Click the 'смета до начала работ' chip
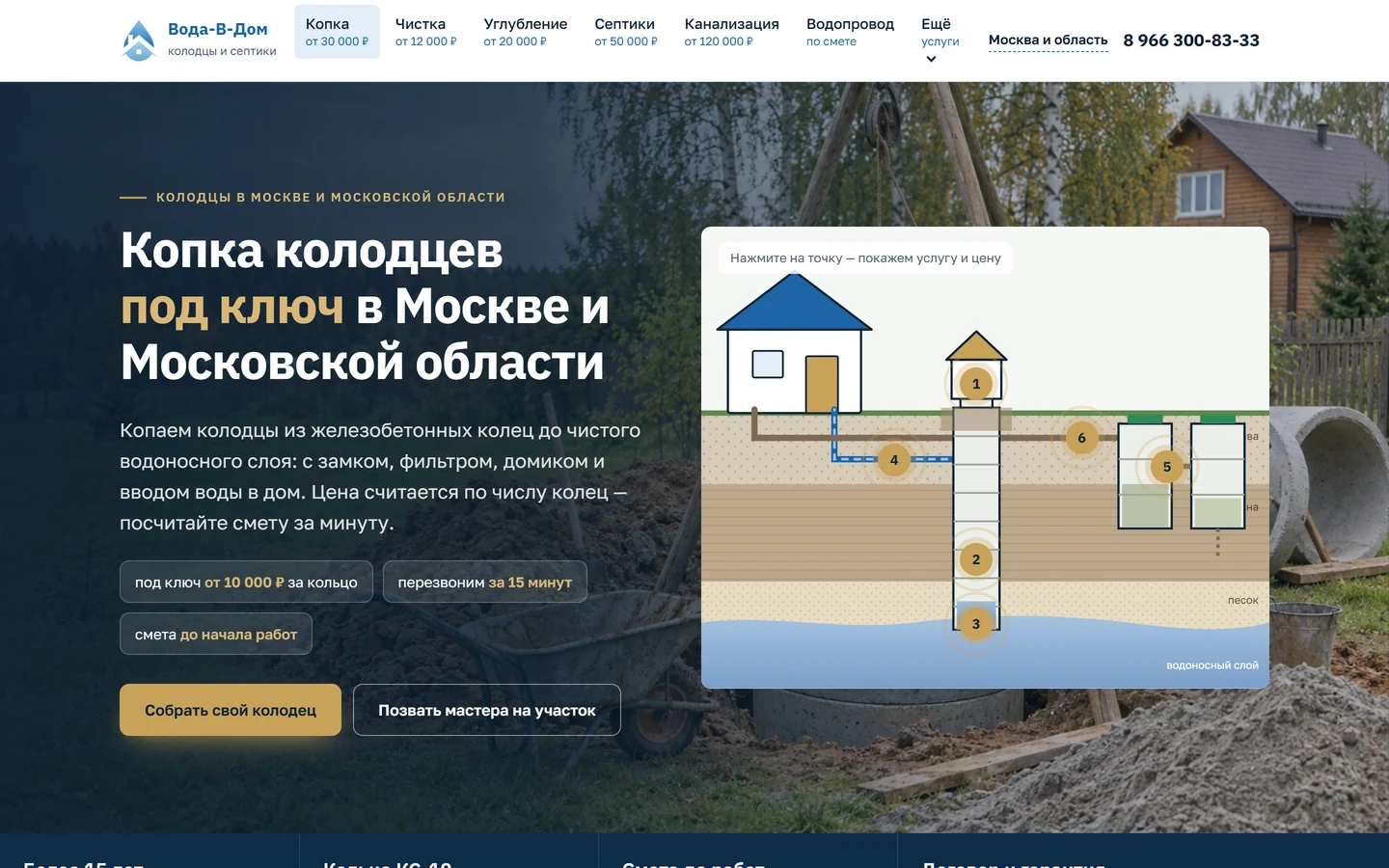 (216, 634)
